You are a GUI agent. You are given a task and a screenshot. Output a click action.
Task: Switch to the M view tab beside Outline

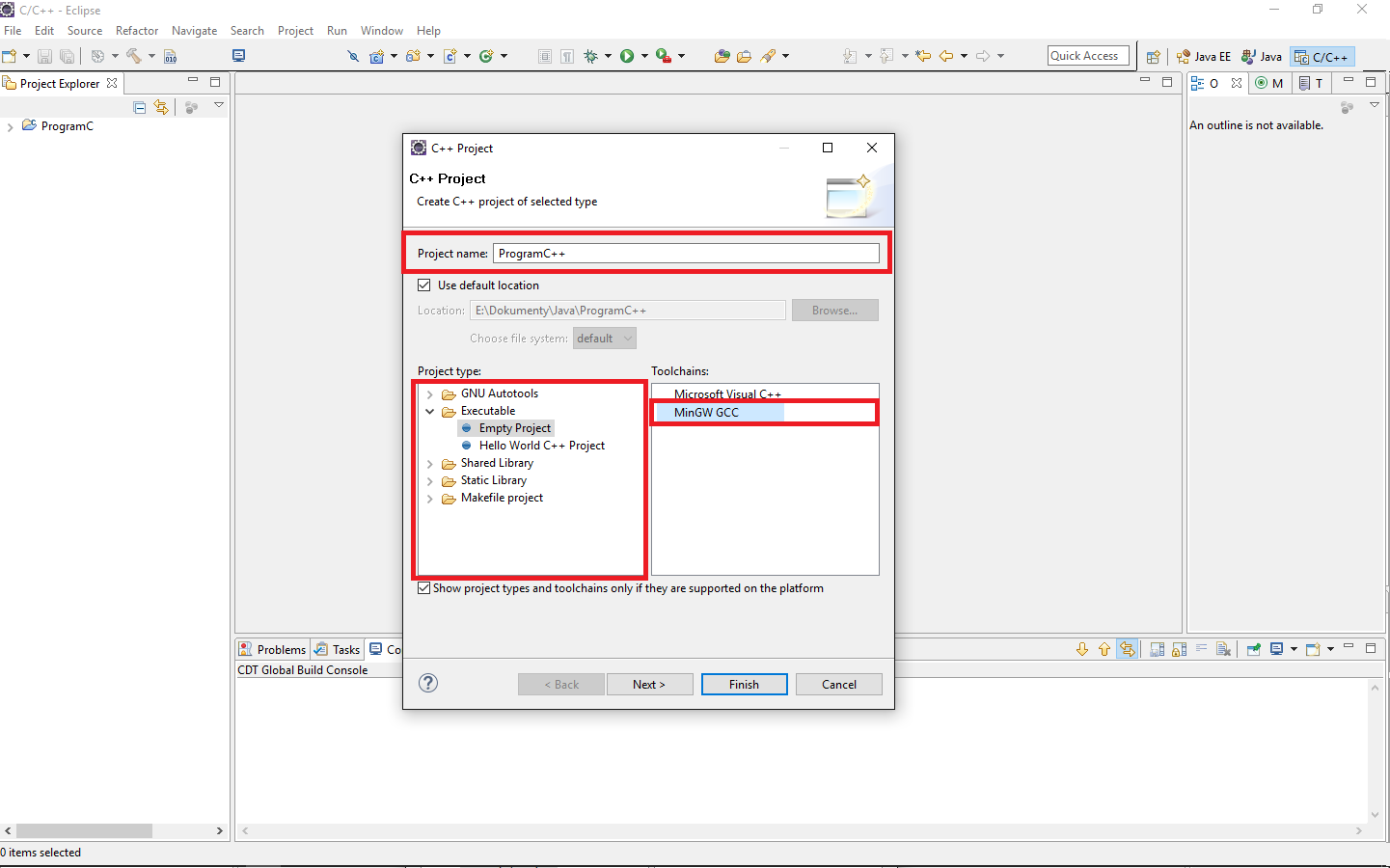pos(1269,83)
